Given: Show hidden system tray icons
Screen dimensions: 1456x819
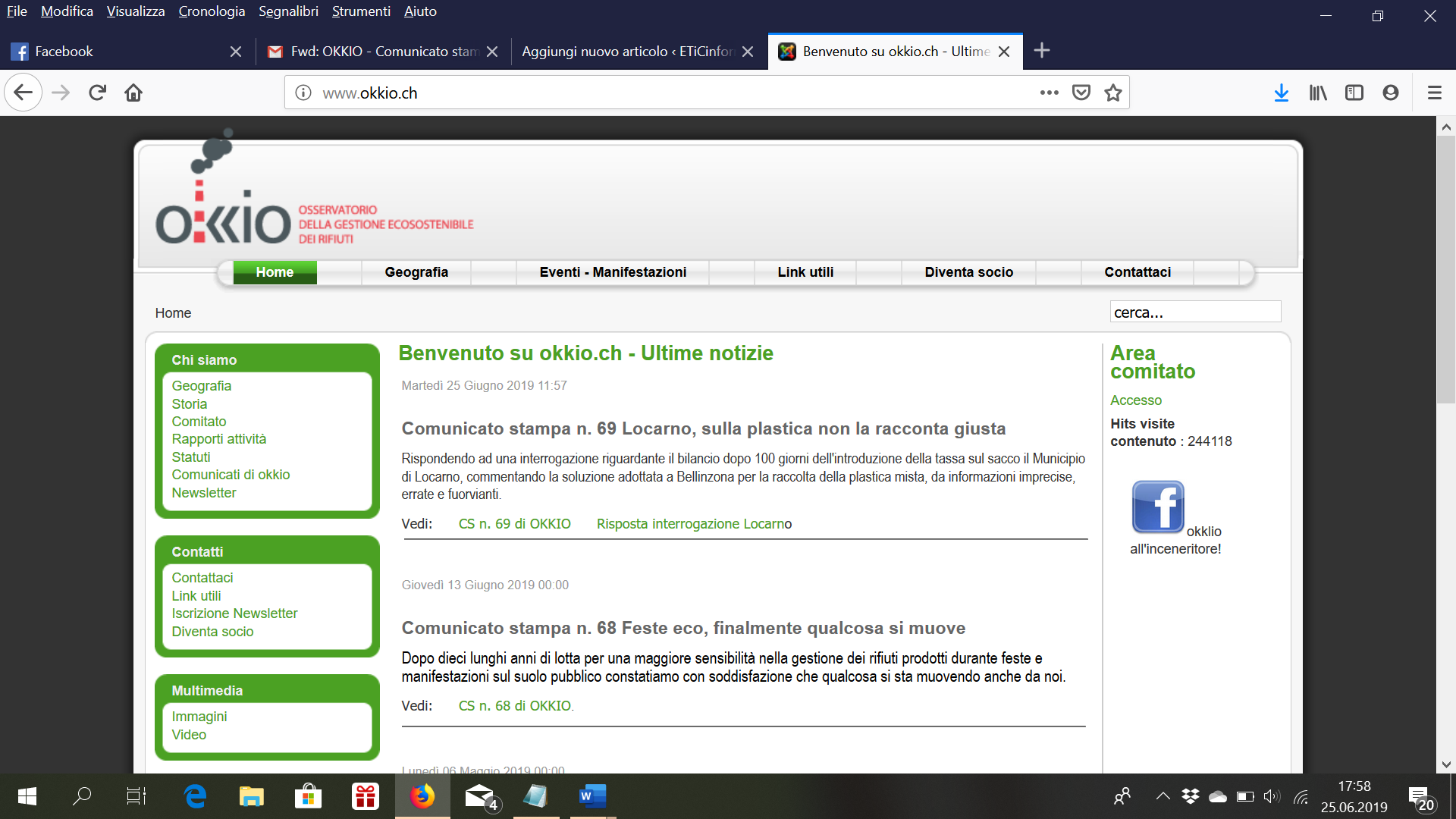Looking at the screenshot, I should [x=1163, y=796].
